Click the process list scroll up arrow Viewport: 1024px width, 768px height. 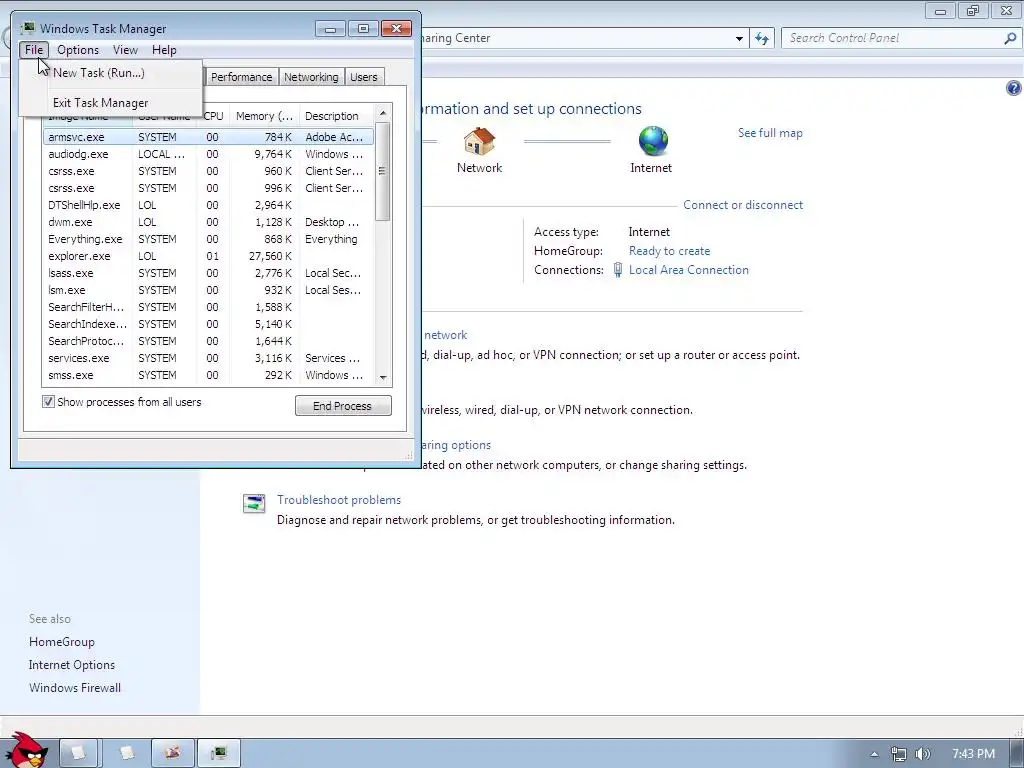[x=383, y=114]
